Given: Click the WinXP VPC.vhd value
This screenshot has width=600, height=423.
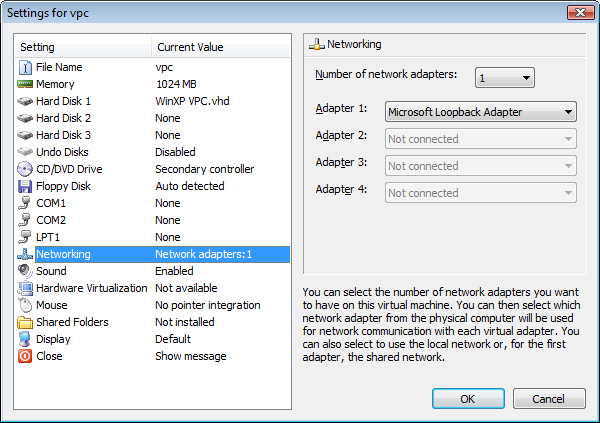Looking at the screenshot, I should [x=192, y=101].
